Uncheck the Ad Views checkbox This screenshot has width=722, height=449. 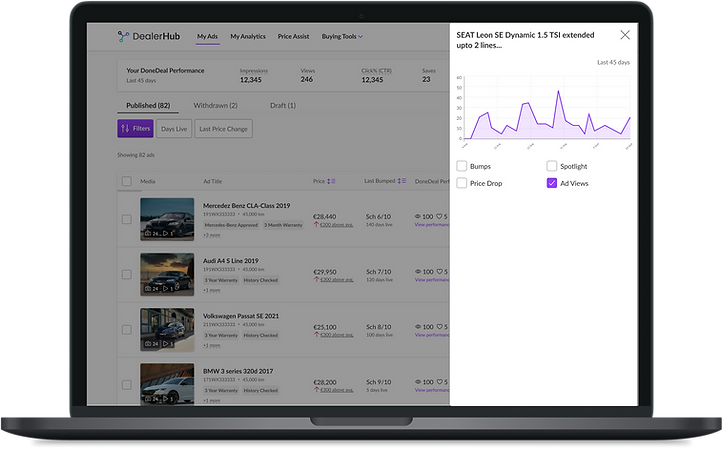pyautogui.click(x=552, y=183)
